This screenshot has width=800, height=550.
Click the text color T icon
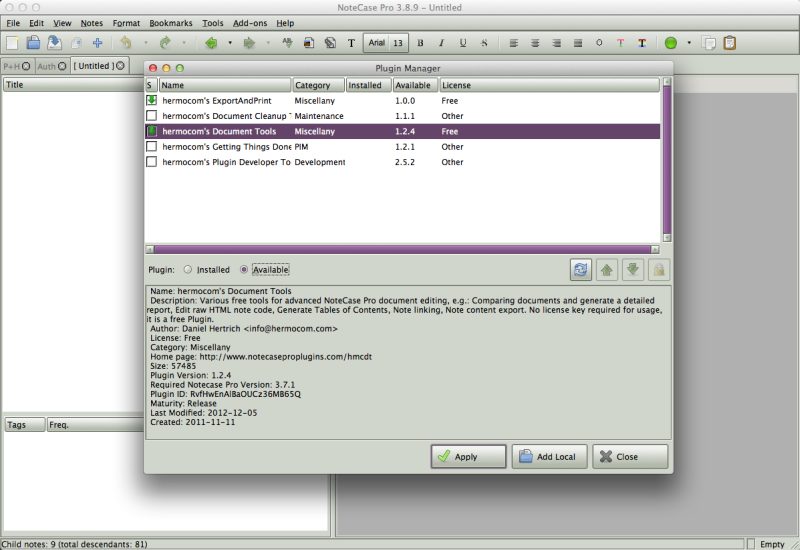coord(620,43)
